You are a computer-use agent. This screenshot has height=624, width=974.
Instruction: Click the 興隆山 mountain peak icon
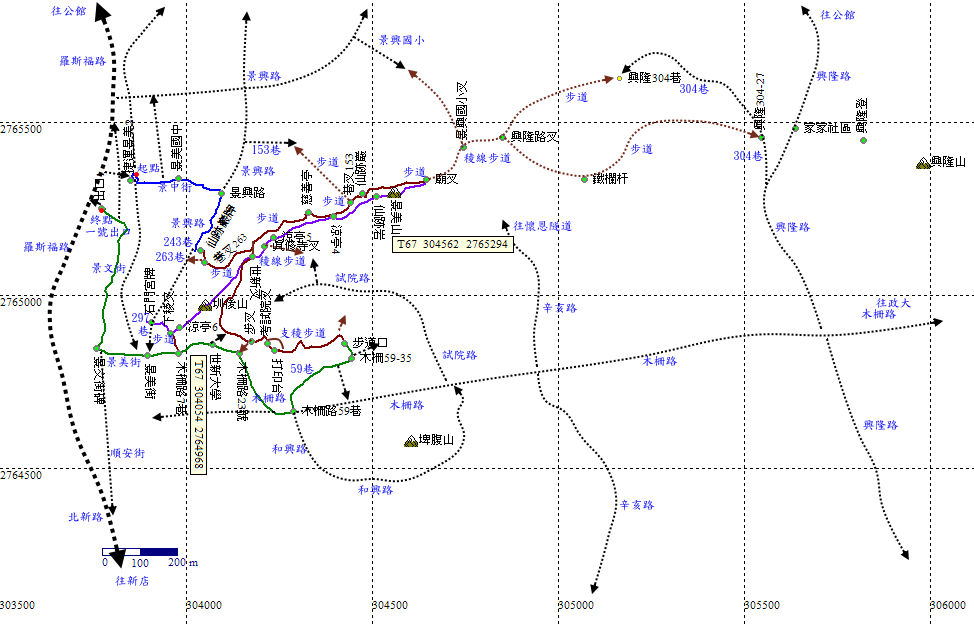pyautogui.click(x=922, y=163)
